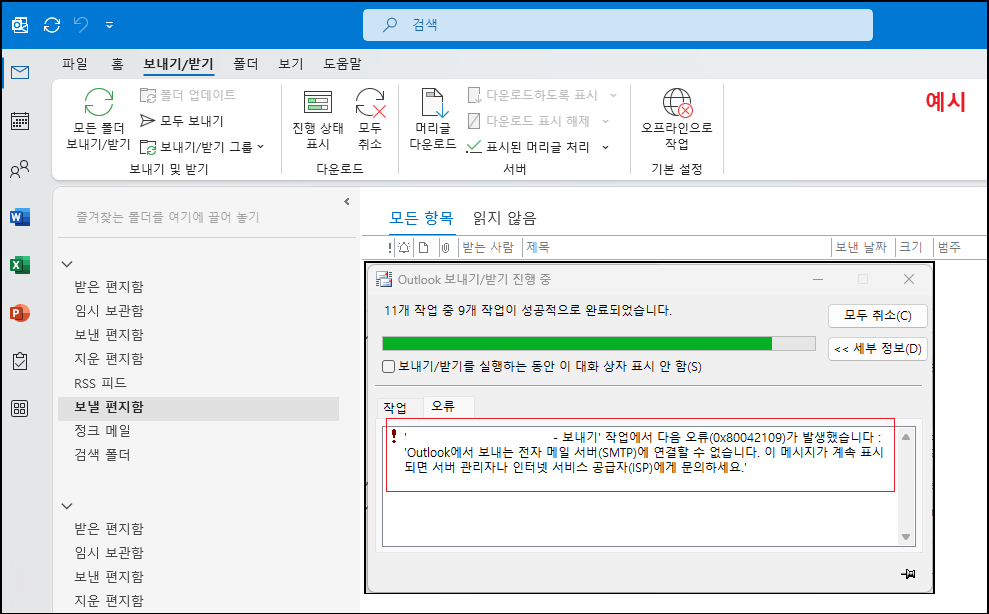Click the sync send/receive icon in quick access toolbar
The height and width of the screenshot is (614, 989).
[52, 25]
